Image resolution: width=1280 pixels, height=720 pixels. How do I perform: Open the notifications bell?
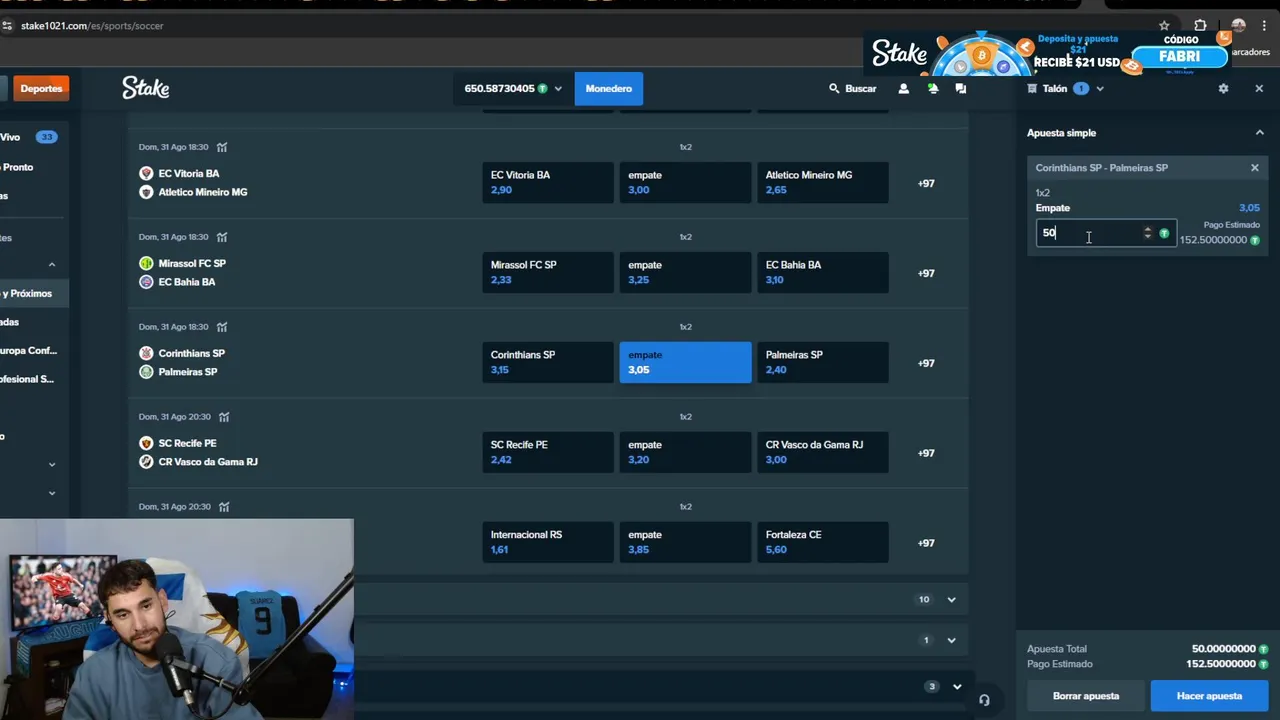932,88
